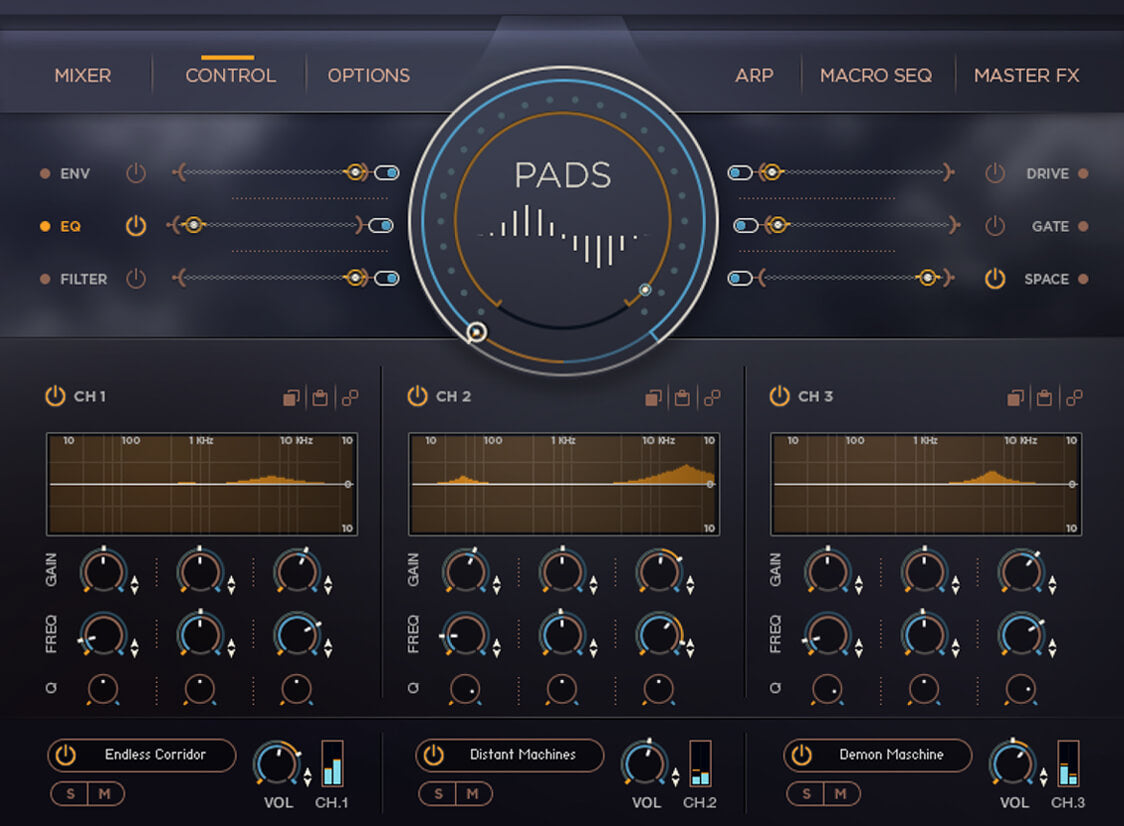Click the CH.1 VOL stepper arrows
Viewport: 1124px width, 826px height.
tap(308, 775)
